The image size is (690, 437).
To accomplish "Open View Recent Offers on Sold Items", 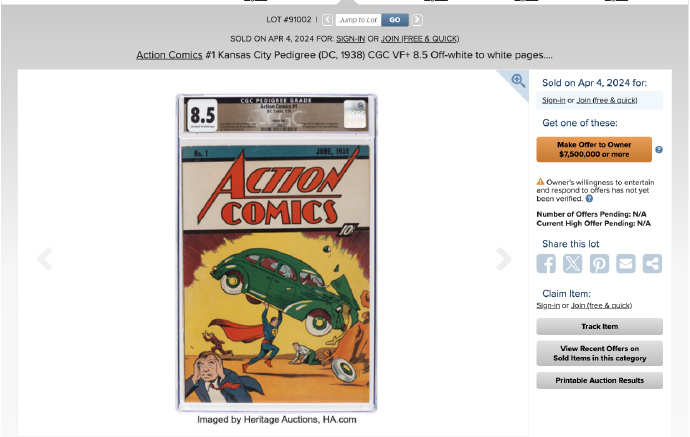I will click(x=599, y=353).
